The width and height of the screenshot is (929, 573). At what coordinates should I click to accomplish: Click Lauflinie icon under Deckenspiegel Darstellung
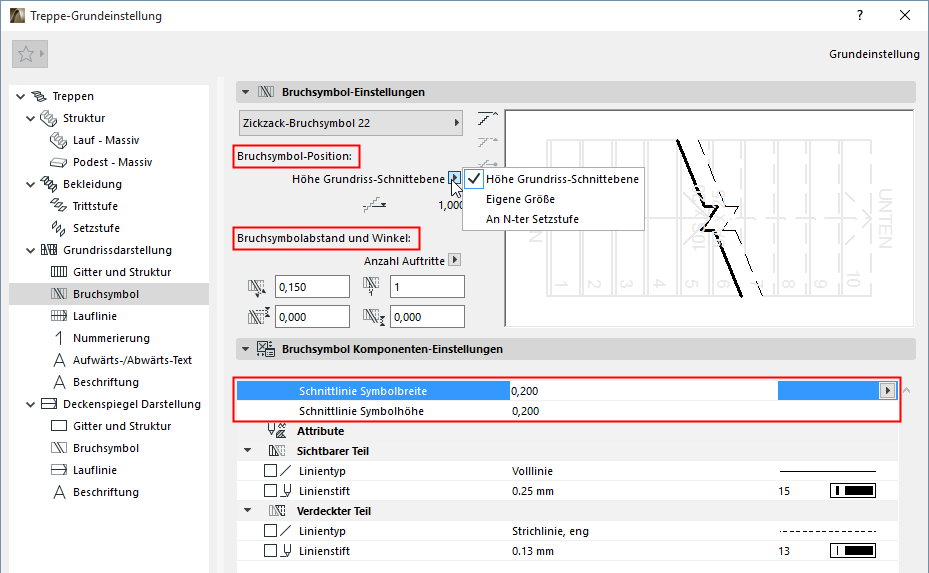coord(59,469)
